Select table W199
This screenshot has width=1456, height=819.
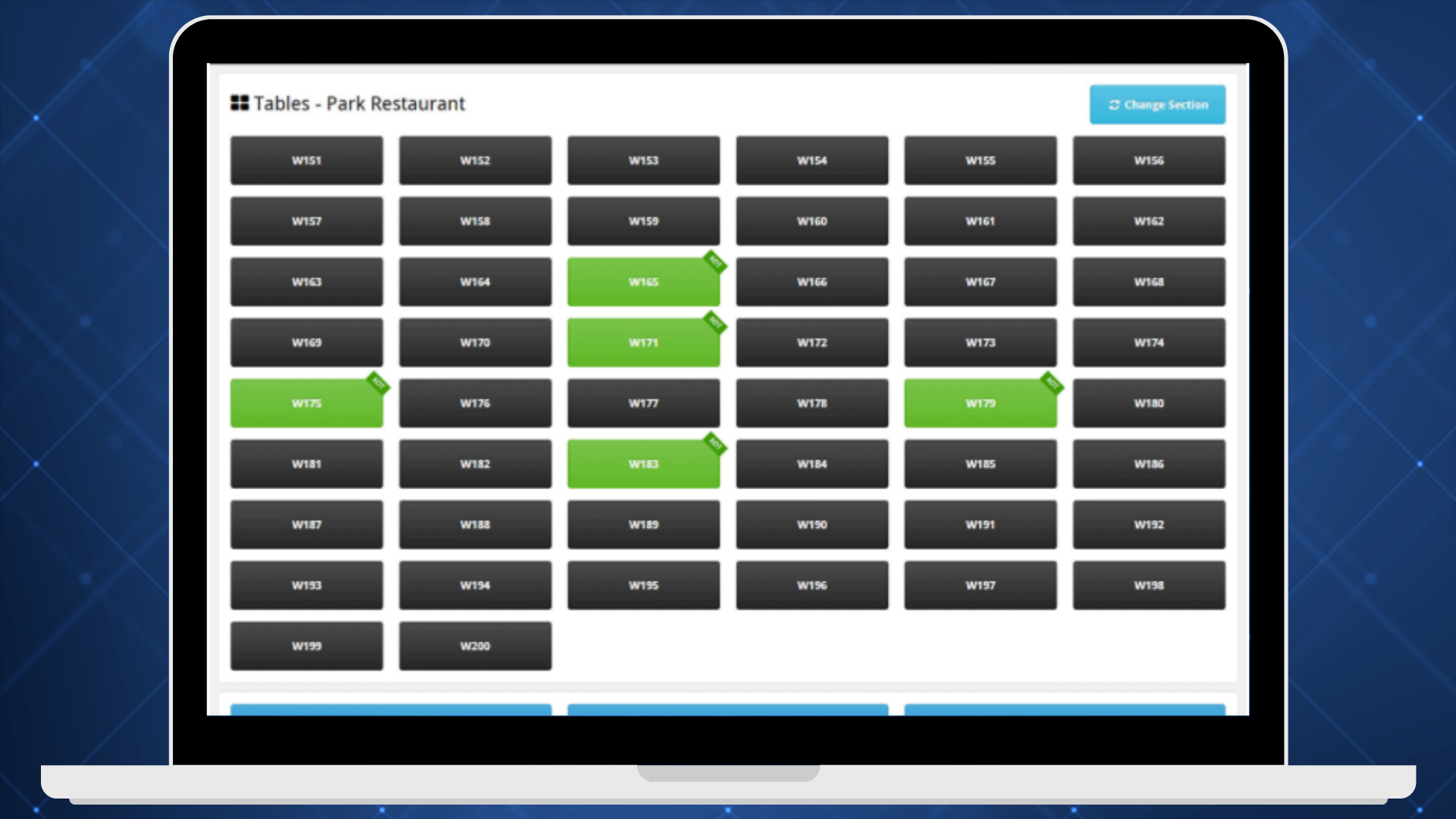(x=306, y=646)
